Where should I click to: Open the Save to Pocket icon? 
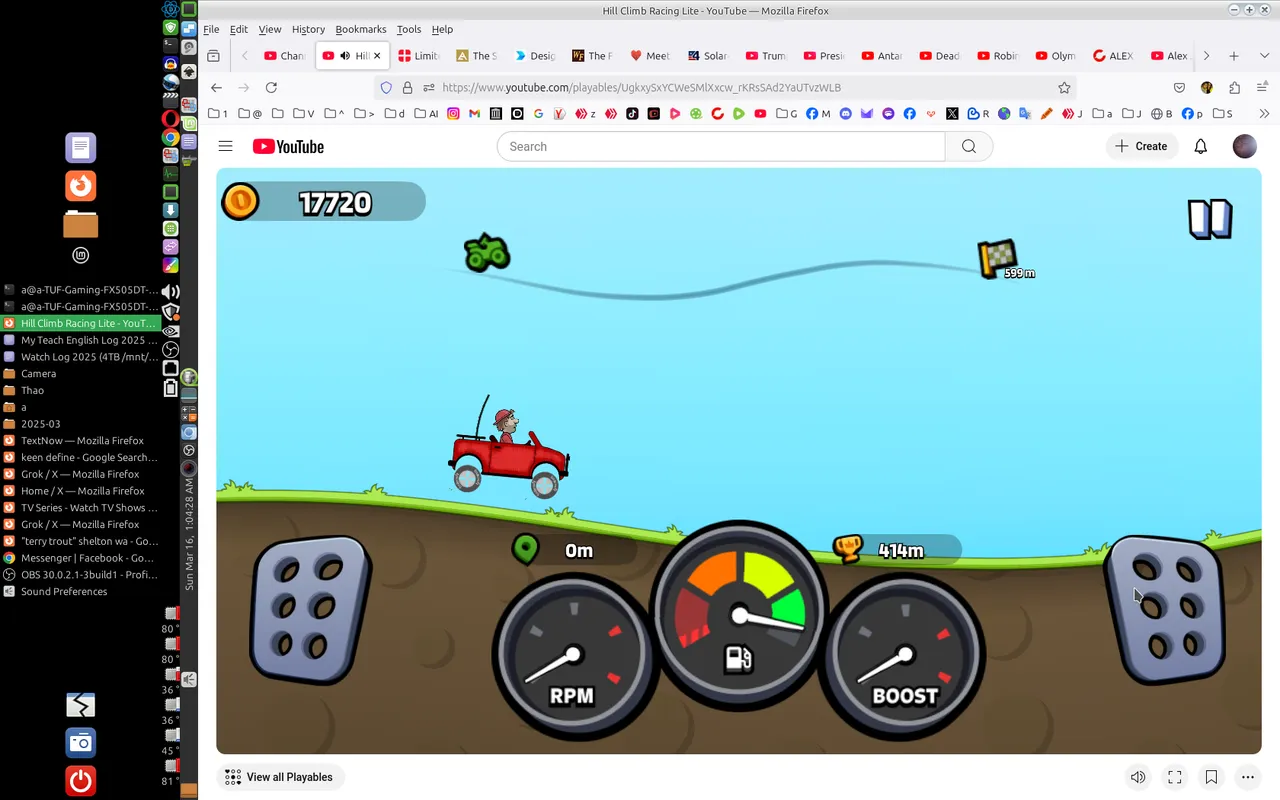coord(1180,88)
